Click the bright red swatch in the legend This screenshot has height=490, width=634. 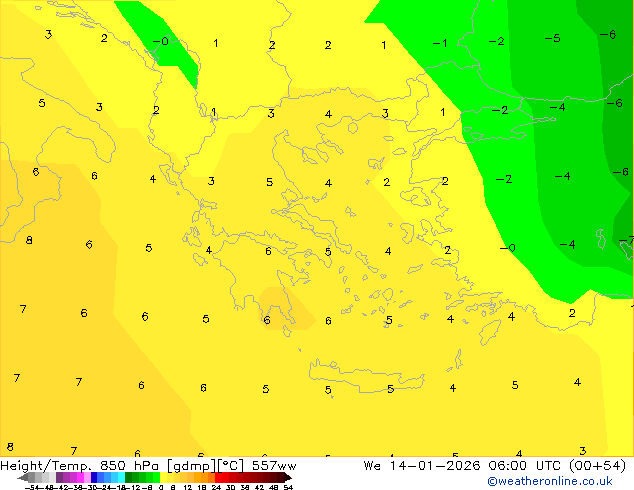coord(219,477)
